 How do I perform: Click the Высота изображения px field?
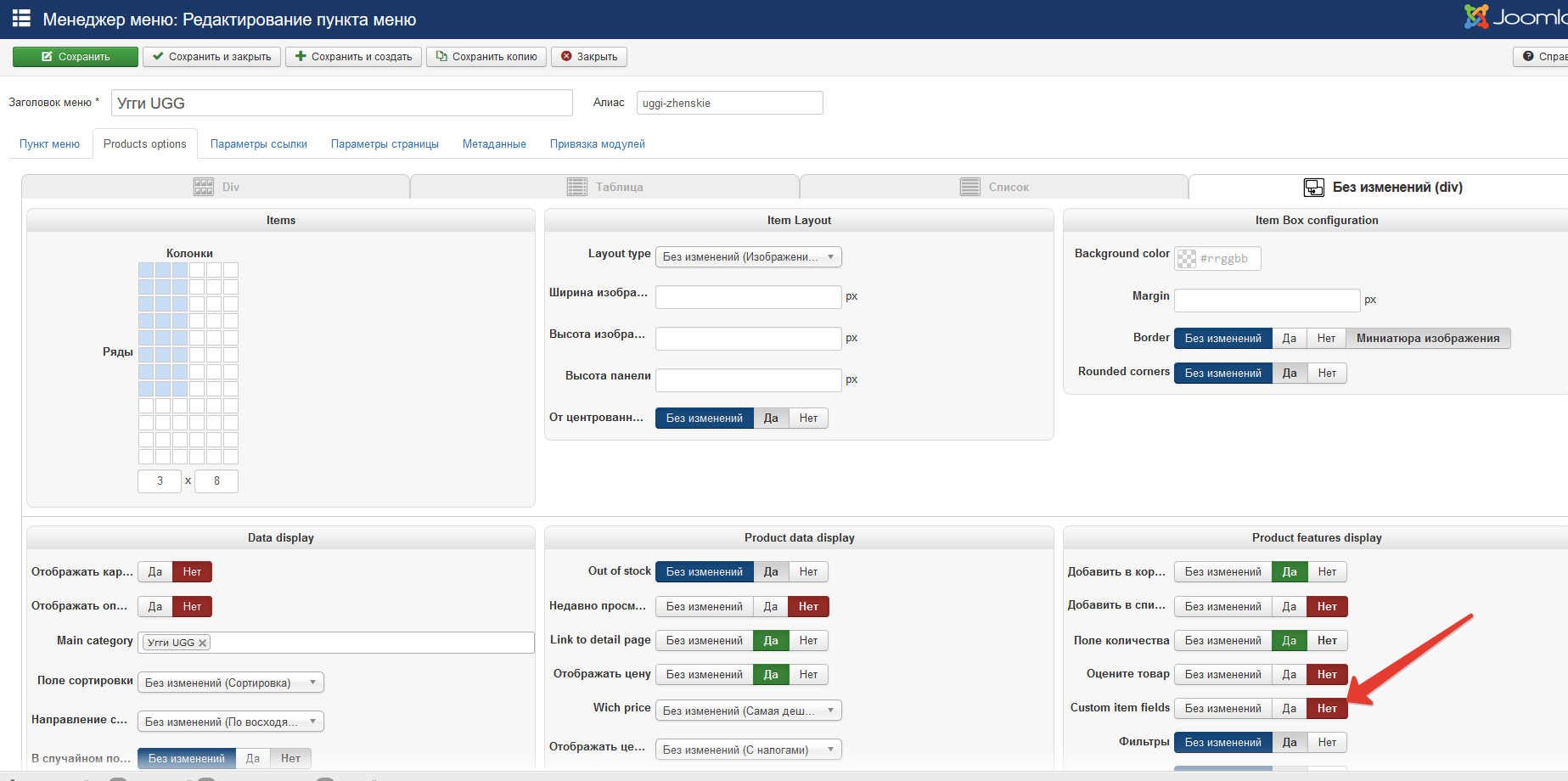749,339
